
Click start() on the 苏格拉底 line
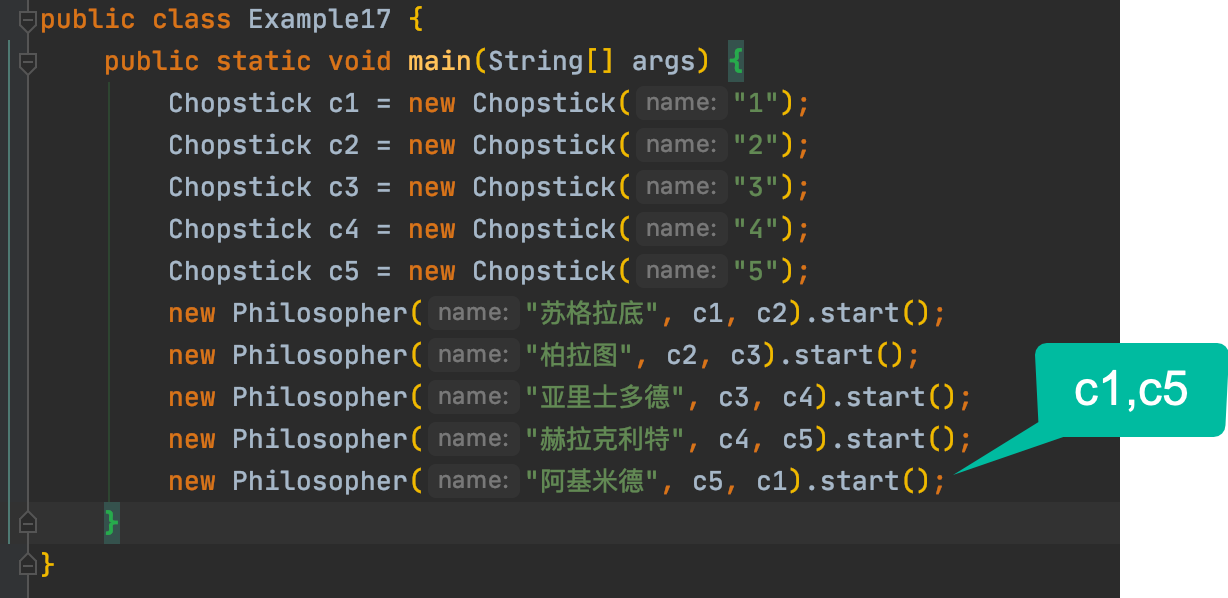(x=876, y=313)
